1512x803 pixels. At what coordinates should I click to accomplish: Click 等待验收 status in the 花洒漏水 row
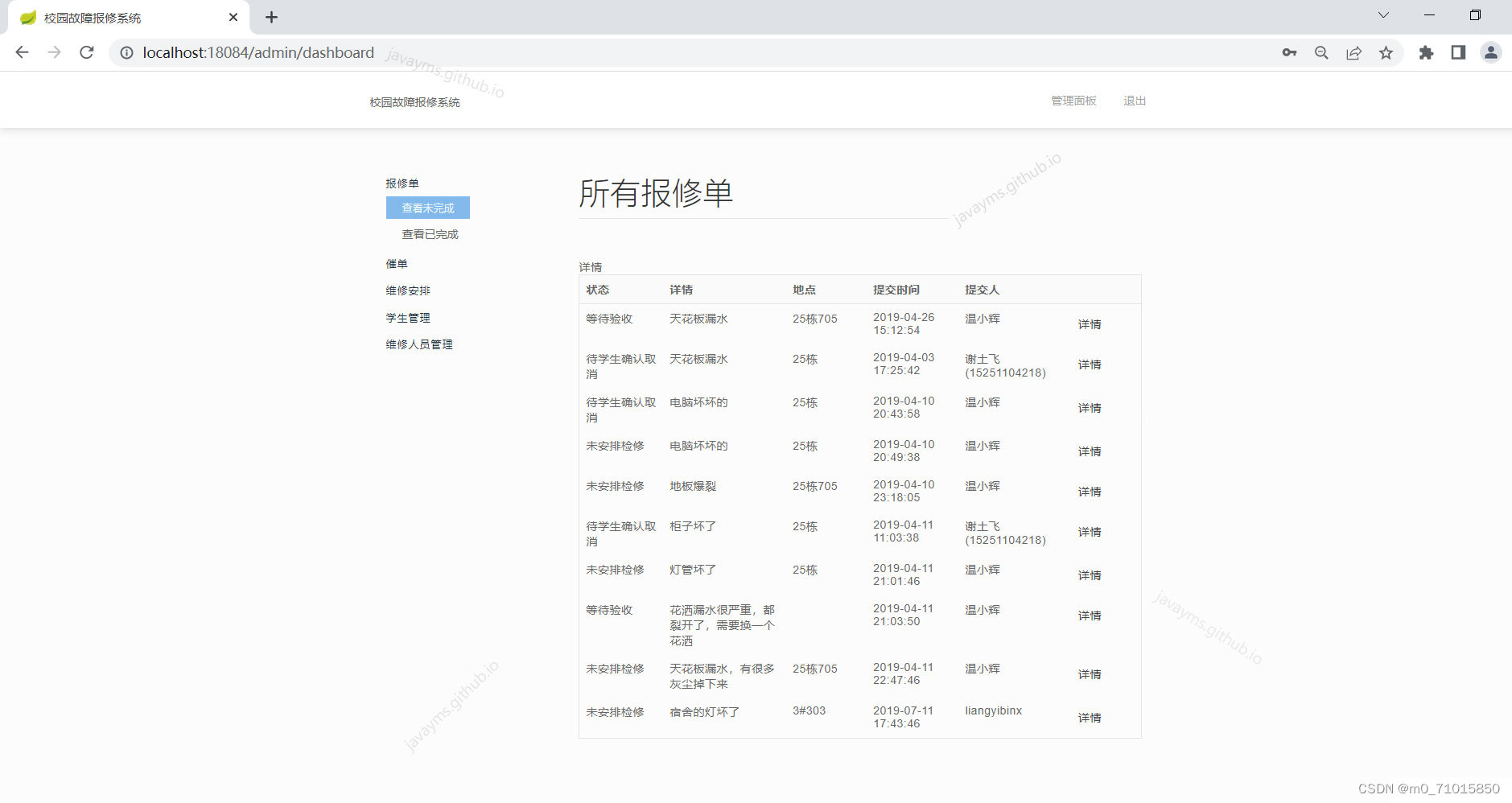click(x=609, y=610)
